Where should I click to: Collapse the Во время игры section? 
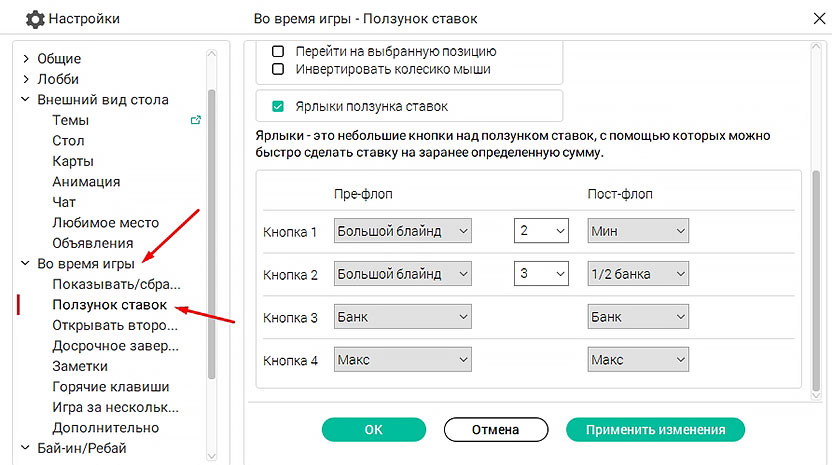coord(25,263)
